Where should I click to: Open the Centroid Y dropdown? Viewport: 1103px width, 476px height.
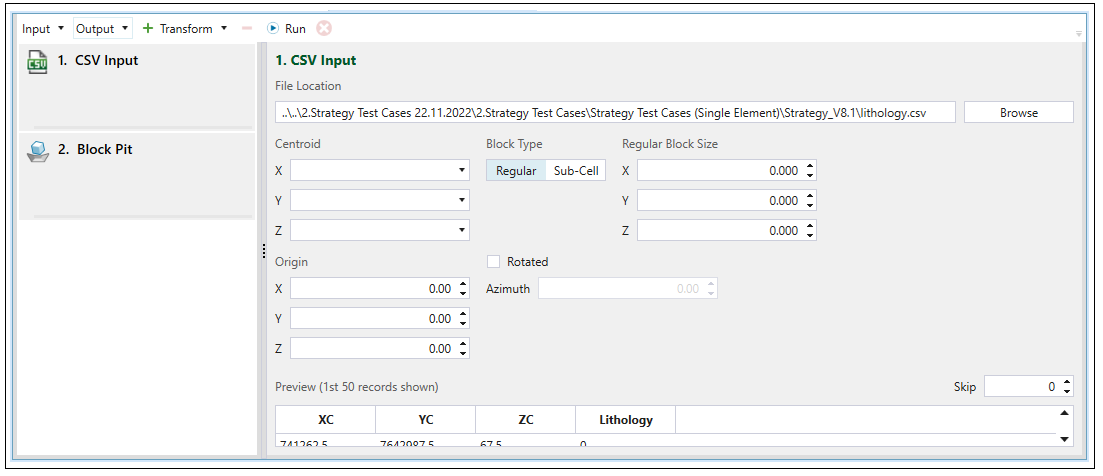point(461,201)
